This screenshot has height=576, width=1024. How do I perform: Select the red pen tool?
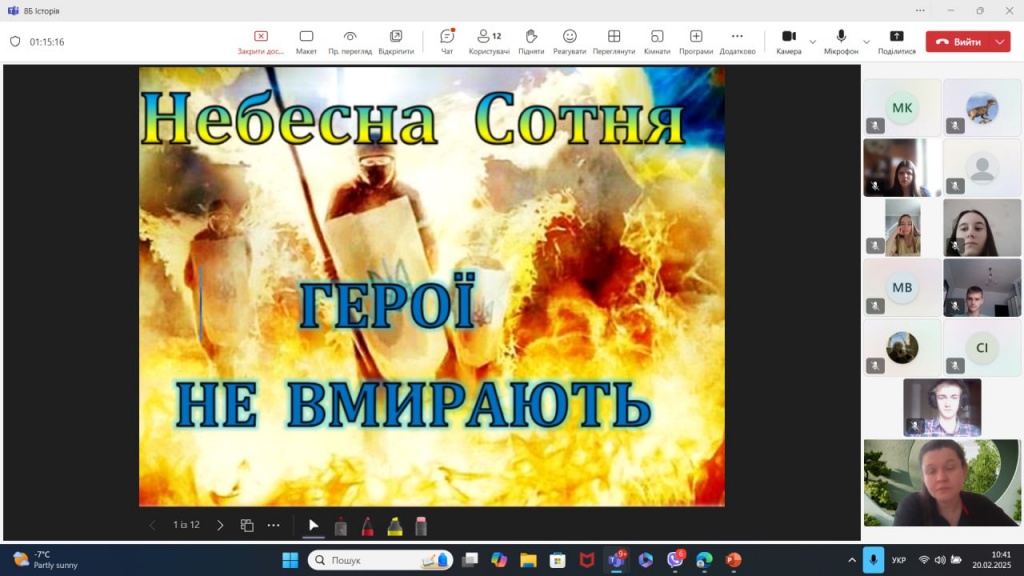coord(367,525)
